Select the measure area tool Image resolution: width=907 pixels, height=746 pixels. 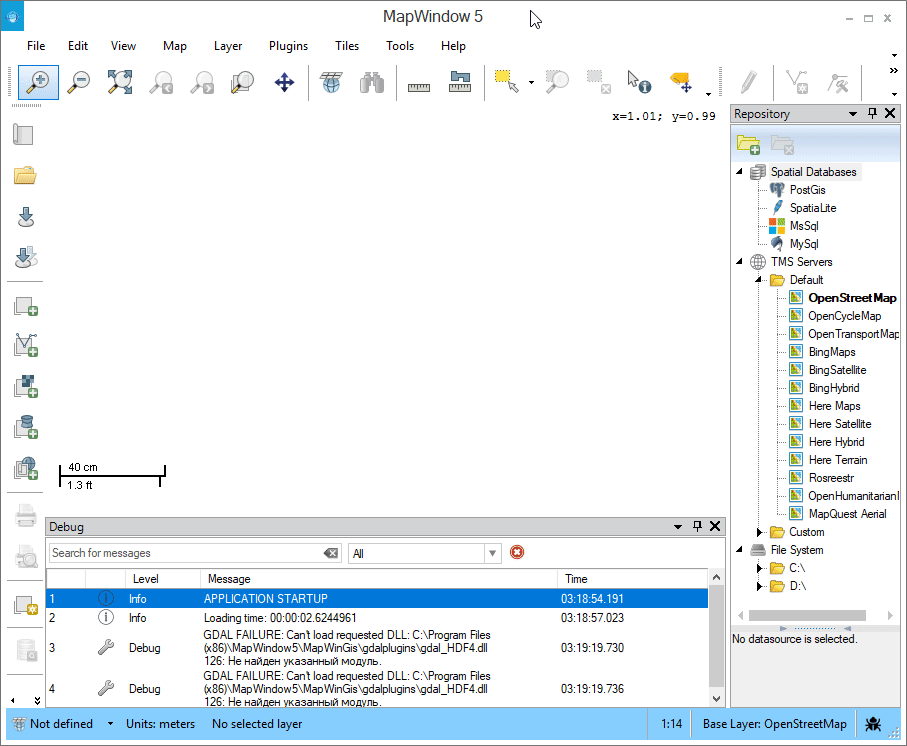[x=460, y=83]
